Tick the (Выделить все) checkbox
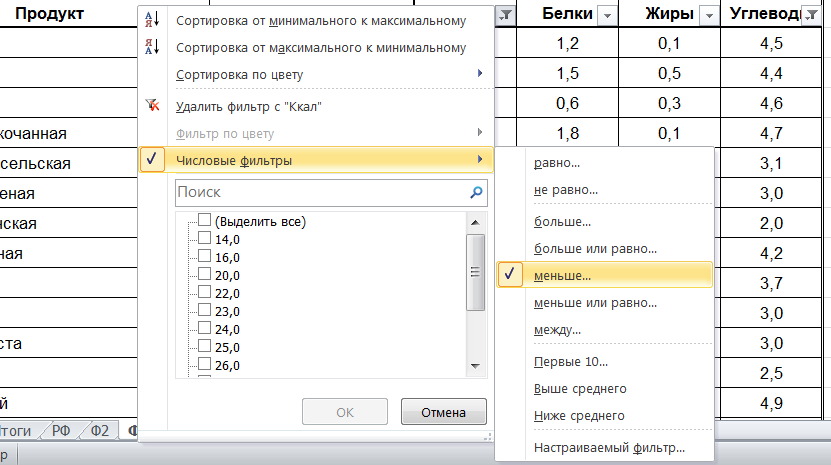Viewport: 831px width, 465px height. pyautogui.click(x=205, y=221)
